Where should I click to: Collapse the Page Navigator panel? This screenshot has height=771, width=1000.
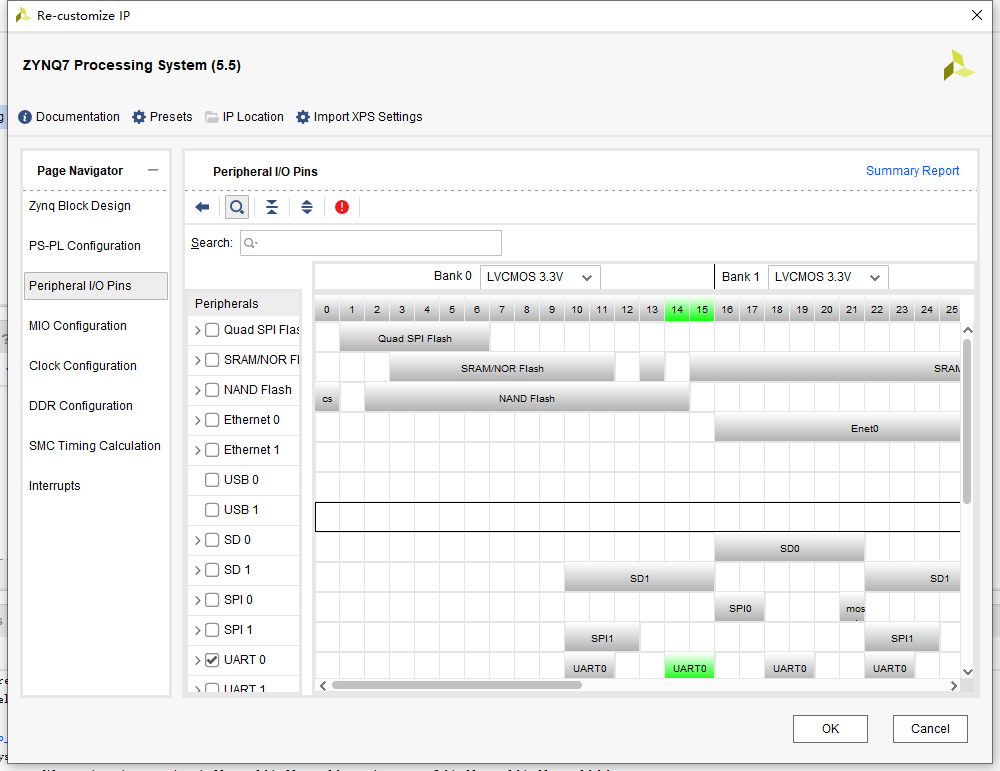pos(152,170)
